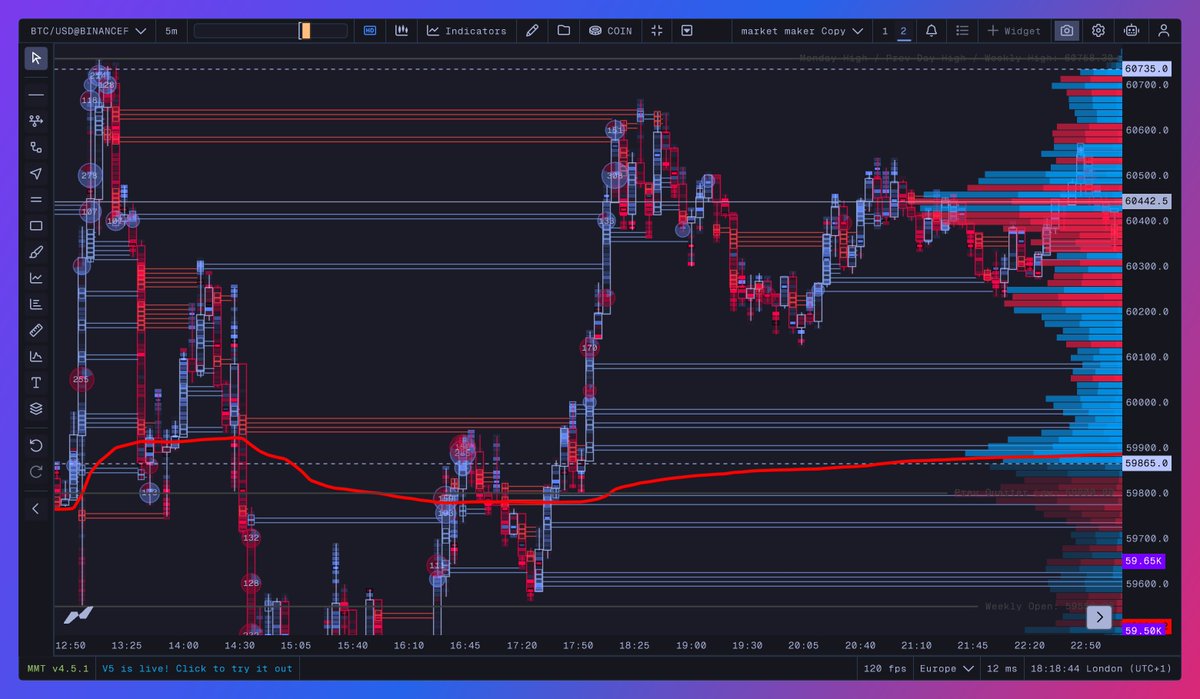Click the COIN button in top toolbar
This screenshot has height=699, width=1200.
[611, 31]
